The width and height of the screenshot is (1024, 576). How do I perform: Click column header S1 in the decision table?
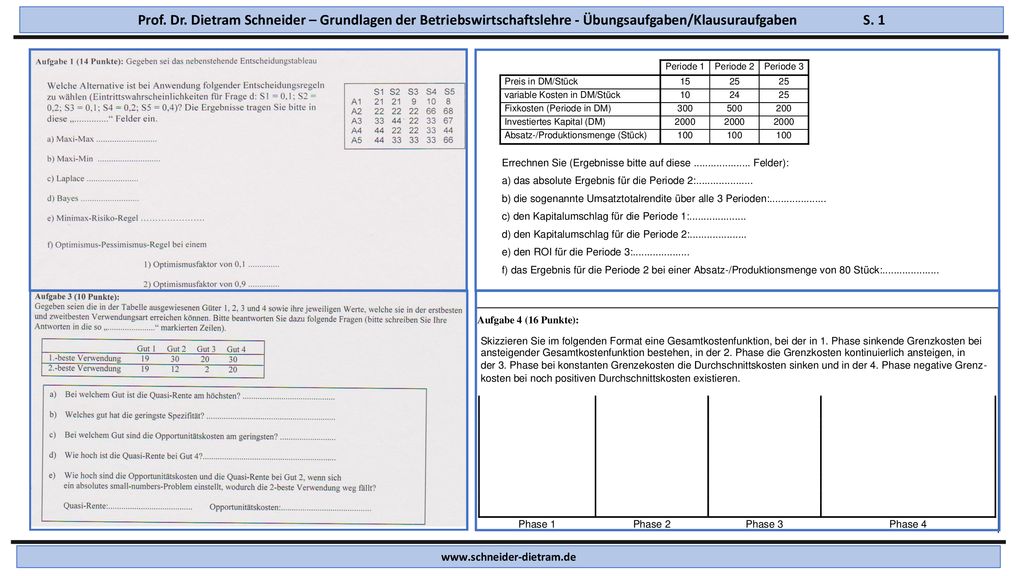(x=379, y=92)
